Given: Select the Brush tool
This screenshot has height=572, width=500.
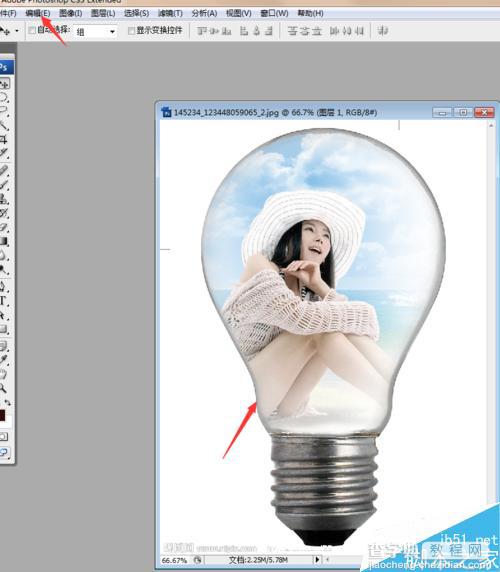Looking at the screenshot, I should (x=4, y=185).
